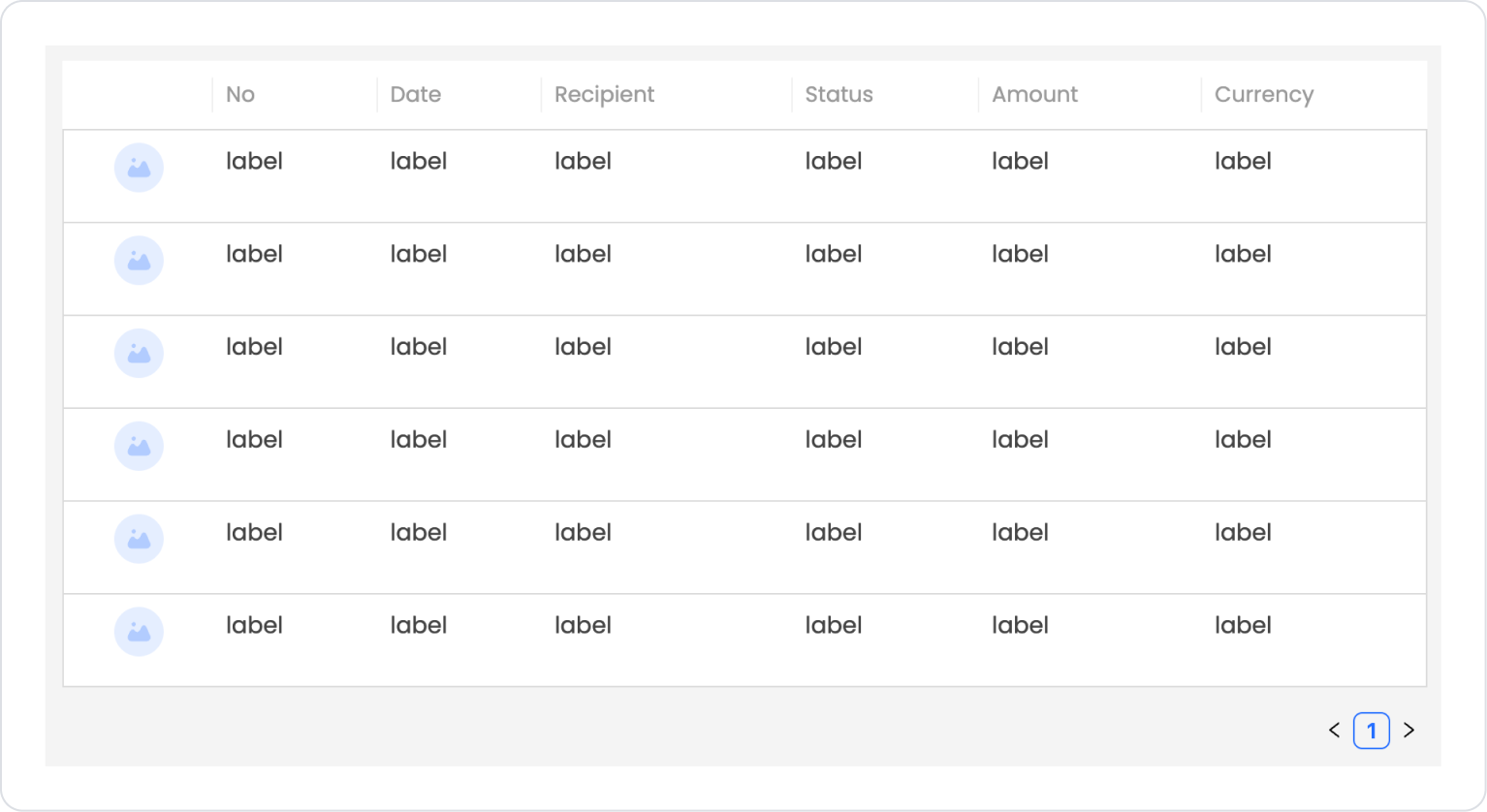
Task: Click the Amount label in the fourth row
Action: 1020,440
